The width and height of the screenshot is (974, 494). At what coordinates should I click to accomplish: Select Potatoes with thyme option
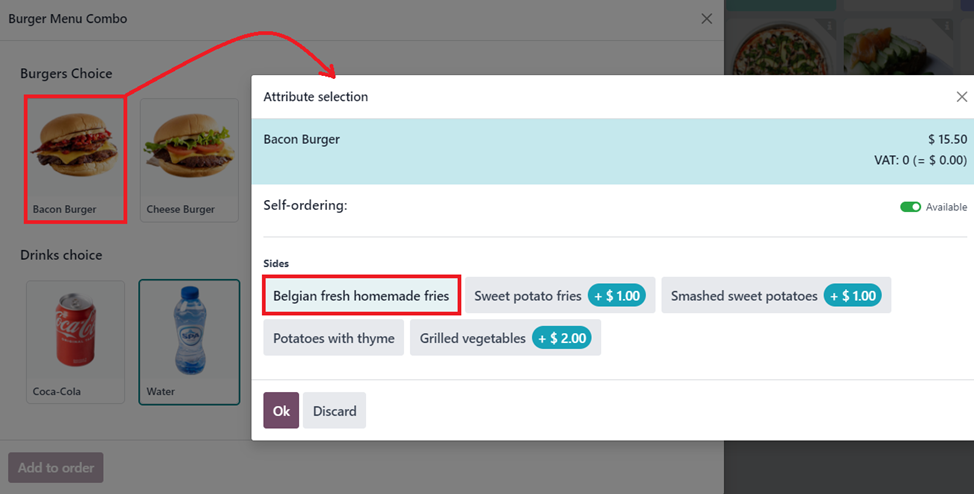click(334, 338)
